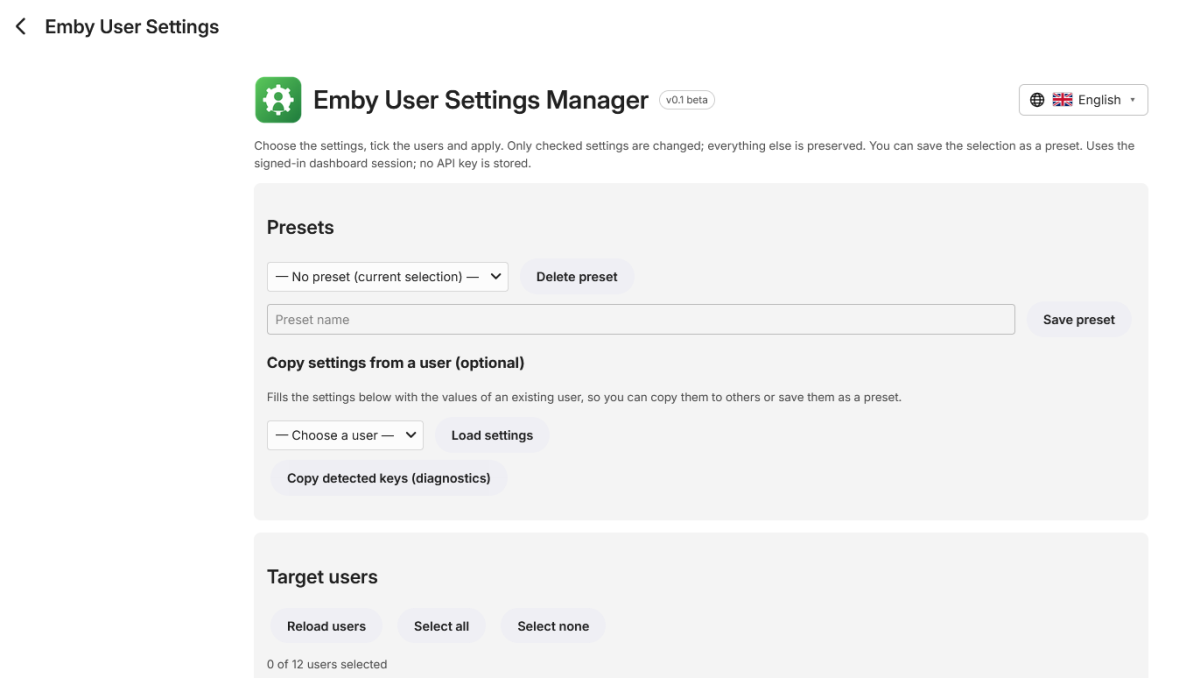Screen dimensions: 1200x678
Task: Expand the Choose a user dropdown
Action: click(x=345, y=435)
